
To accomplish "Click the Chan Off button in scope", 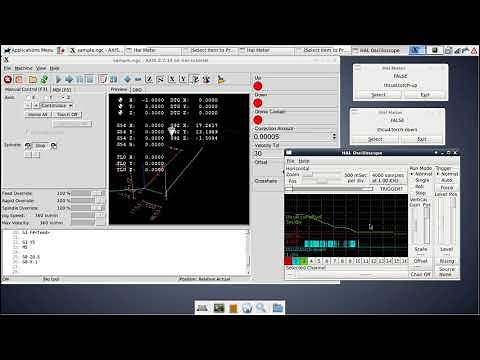I will [421, 274].
